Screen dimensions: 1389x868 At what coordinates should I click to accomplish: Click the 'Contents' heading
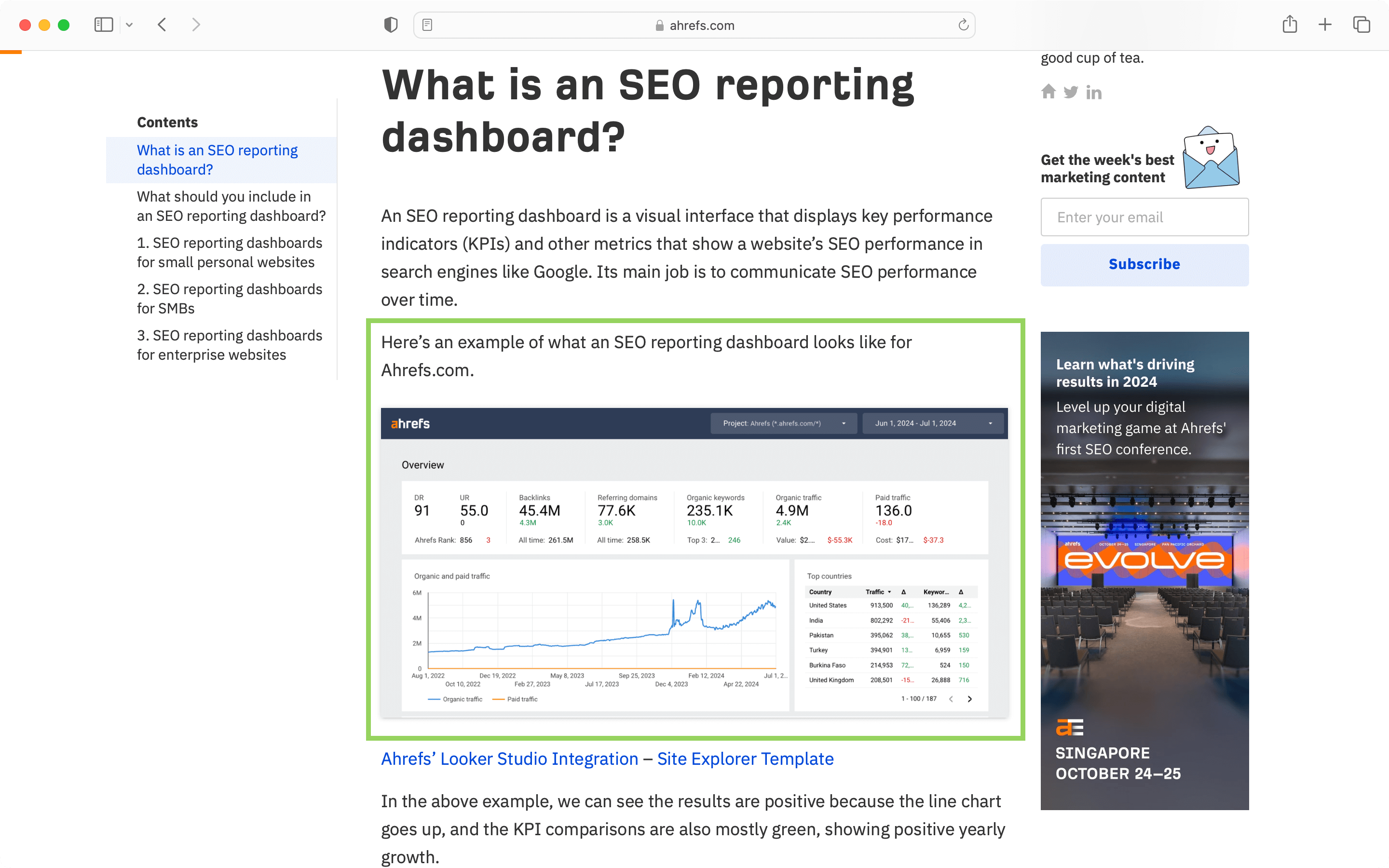(x=167, y=122)
